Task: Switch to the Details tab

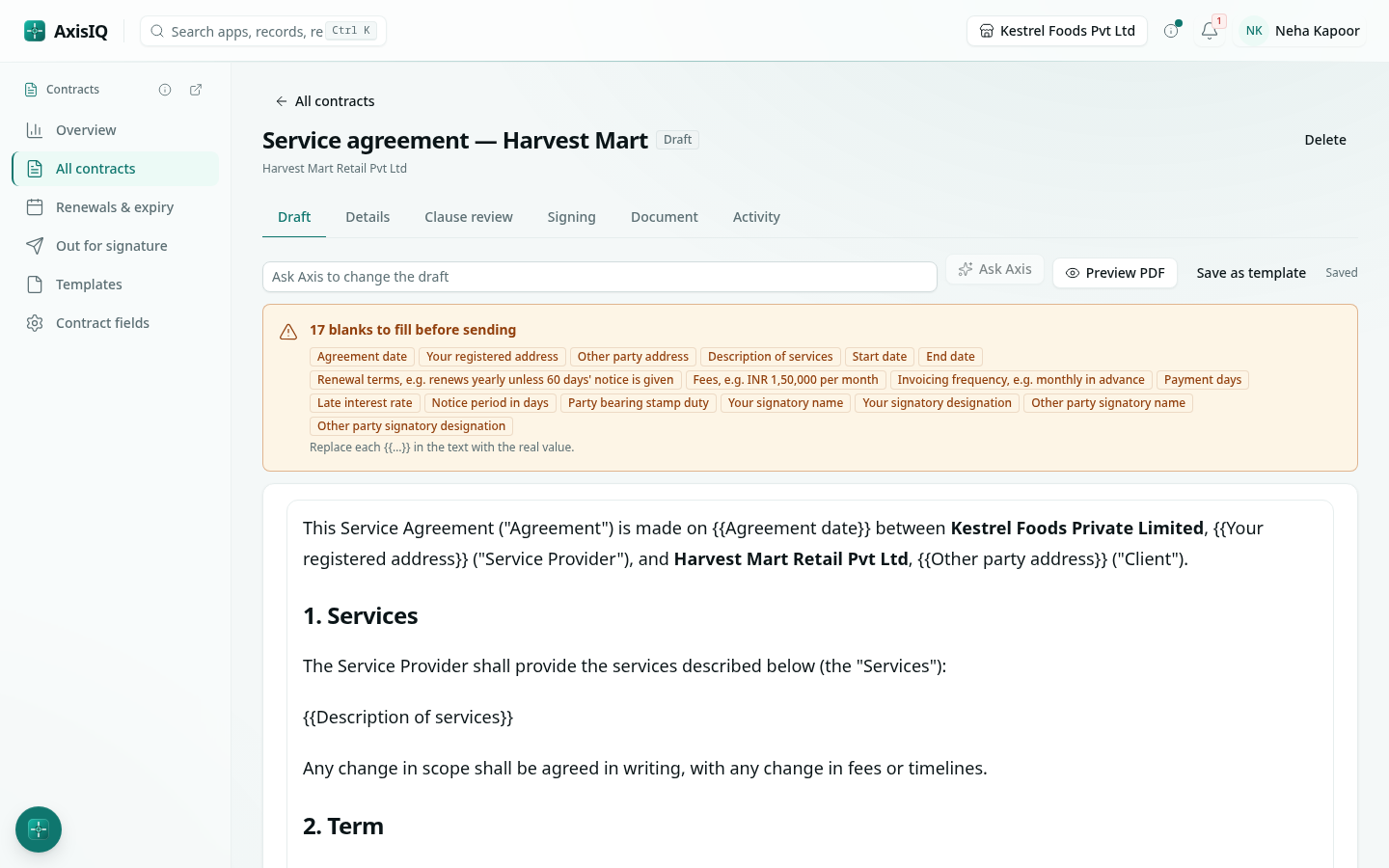Action: click(x=368, y=217)
